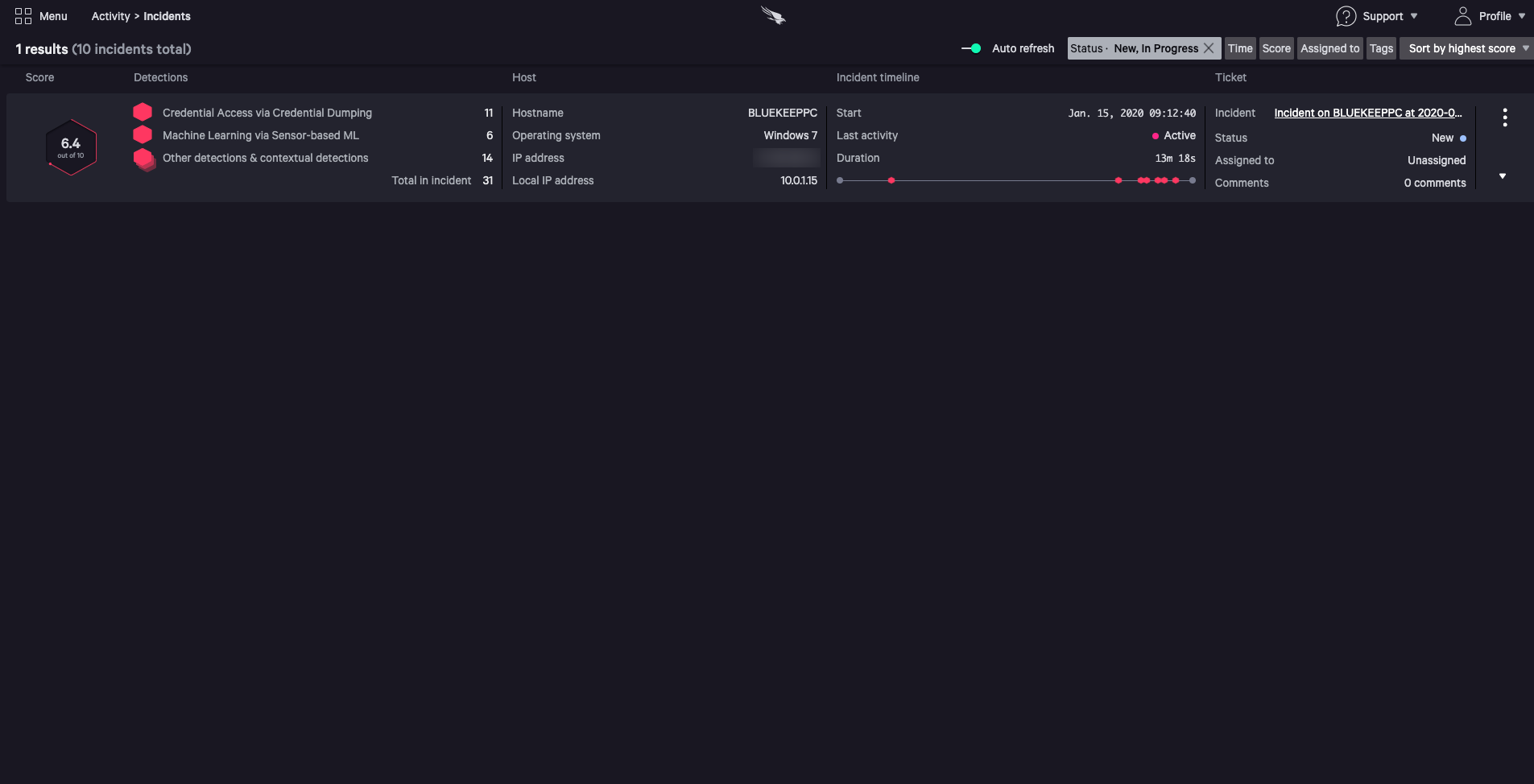
Task: Click the 6.4 score hexagon badge
Action: coord(72,147)
